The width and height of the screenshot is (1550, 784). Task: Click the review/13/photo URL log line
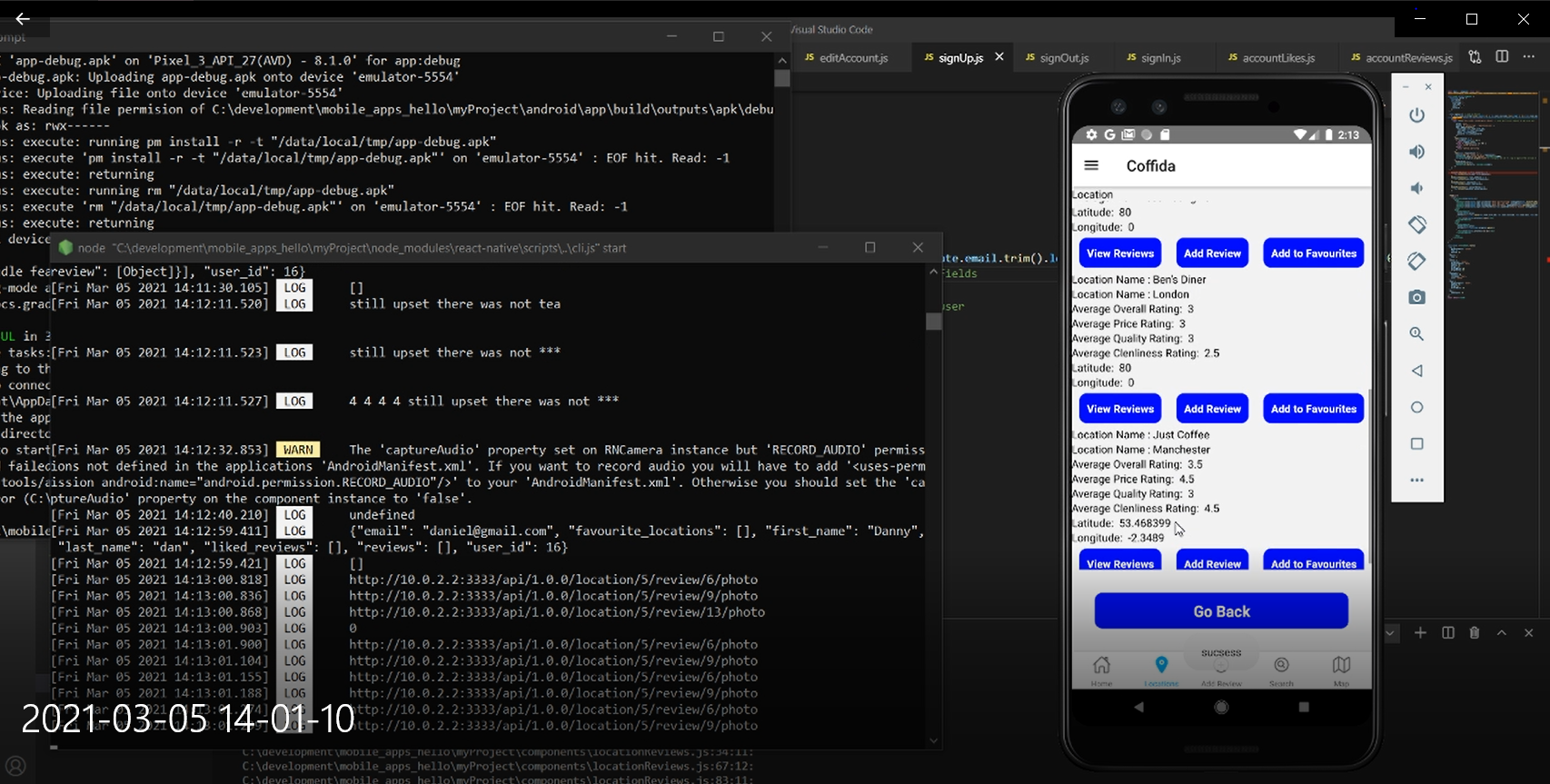557,611
